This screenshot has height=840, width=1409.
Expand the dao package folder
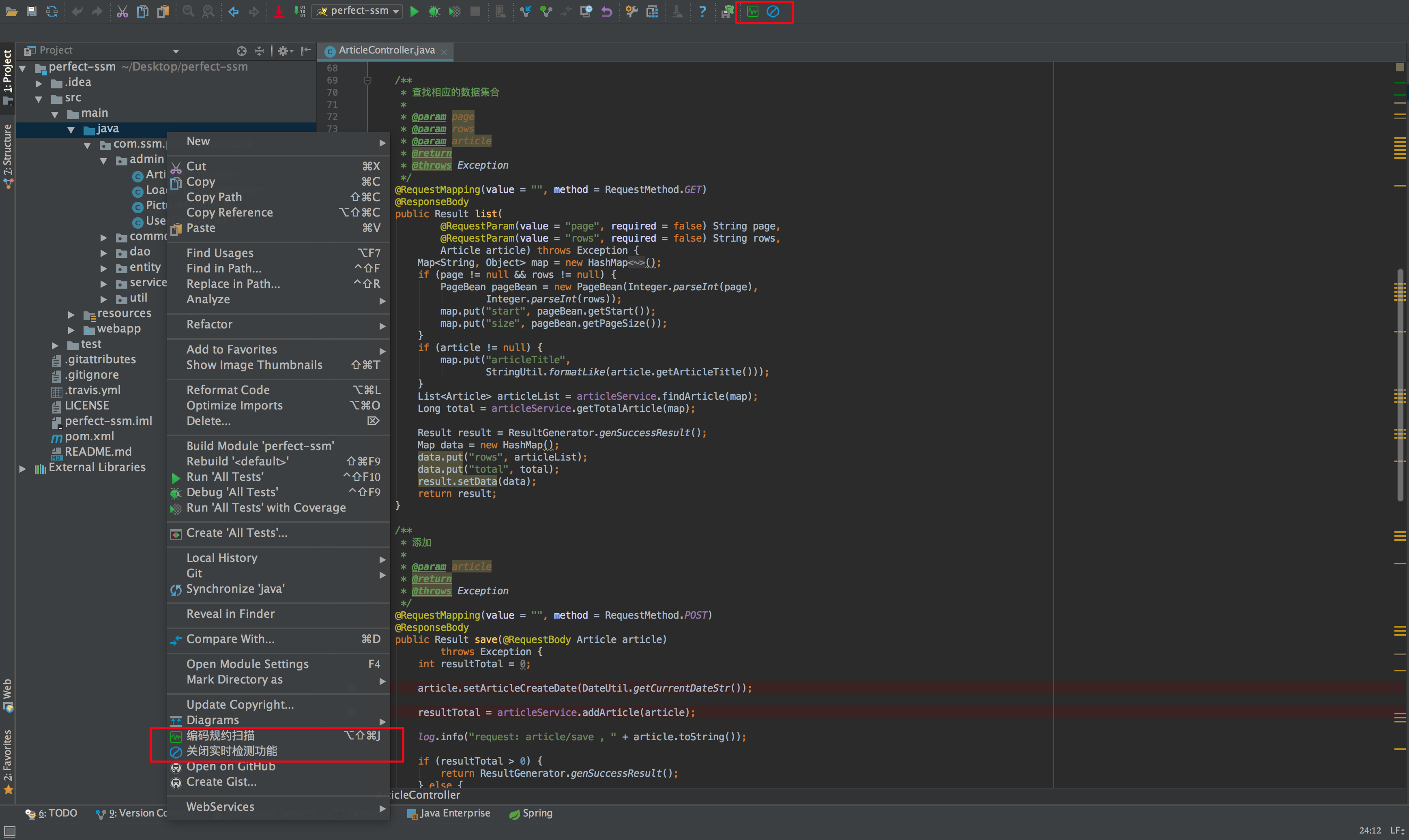pos(104,253)
